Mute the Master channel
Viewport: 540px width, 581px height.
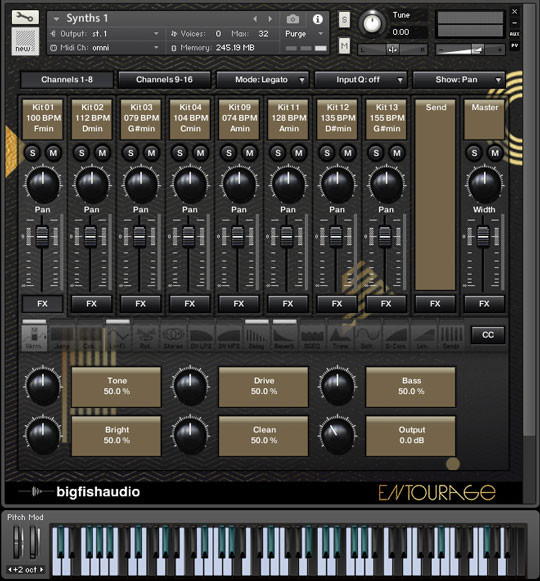495,153
